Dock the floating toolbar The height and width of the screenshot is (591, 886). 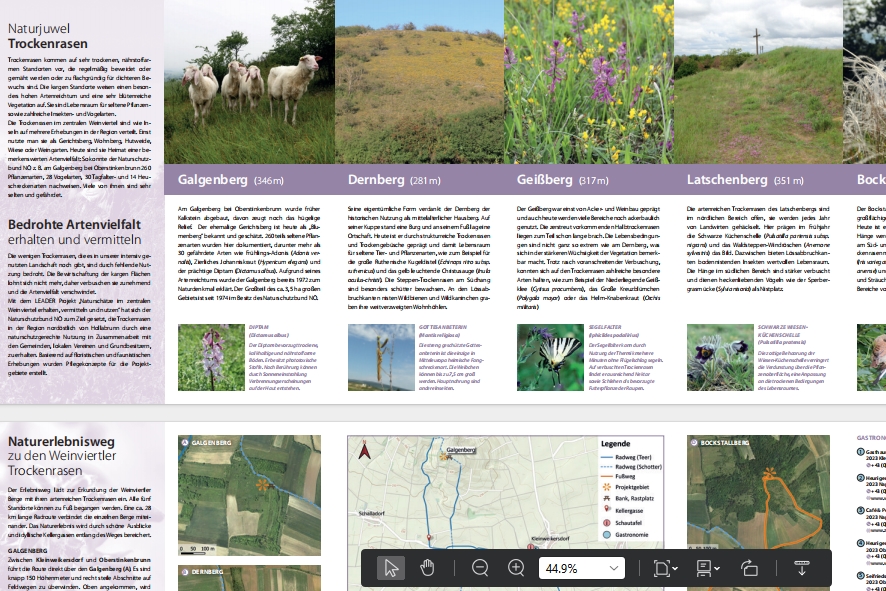tap(801, 568)
